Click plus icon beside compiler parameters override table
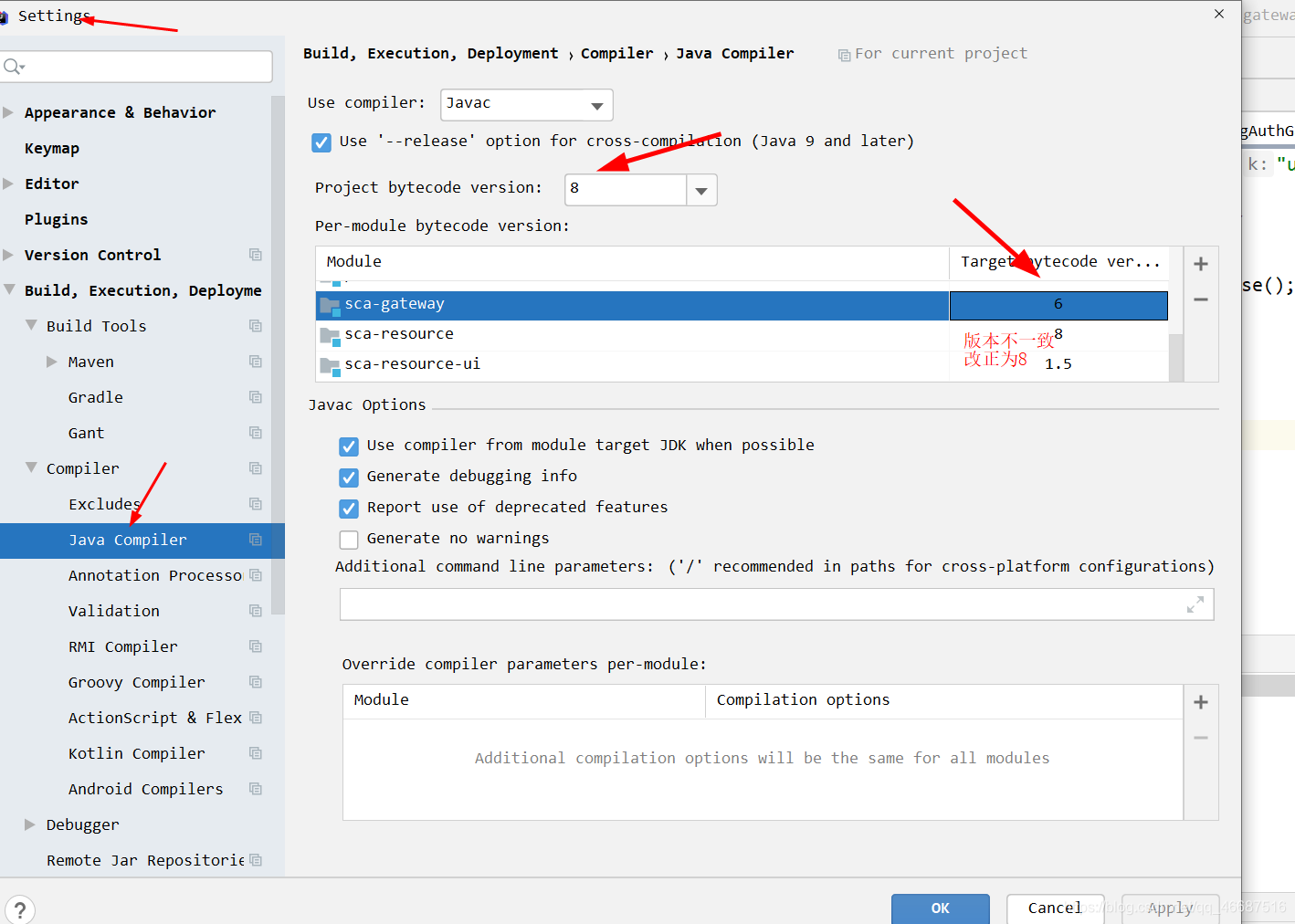This screenshot has width=1295, height=924. (1200, 701)
